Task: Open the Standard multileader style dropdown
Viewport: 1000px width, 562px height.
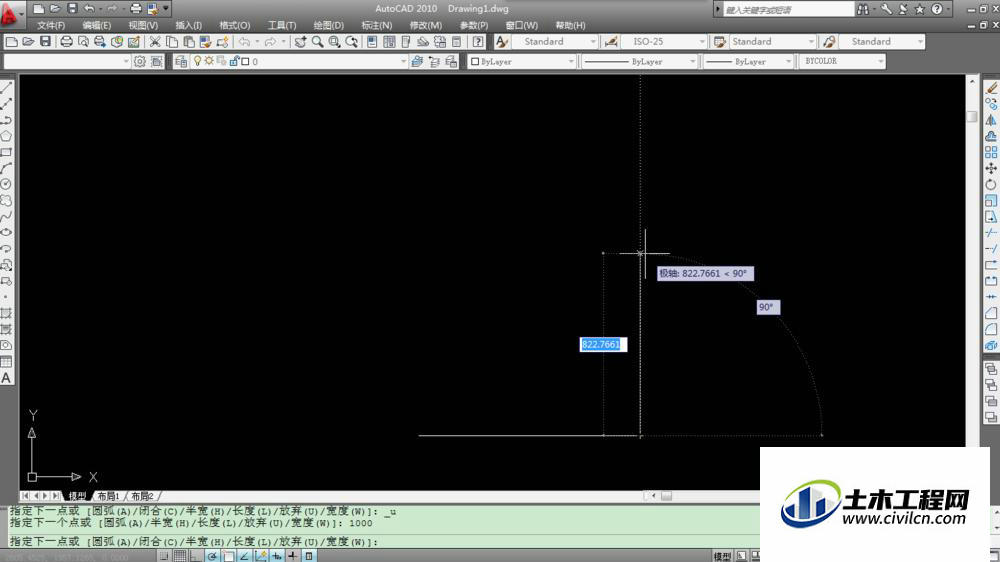Action: point(881,41)
